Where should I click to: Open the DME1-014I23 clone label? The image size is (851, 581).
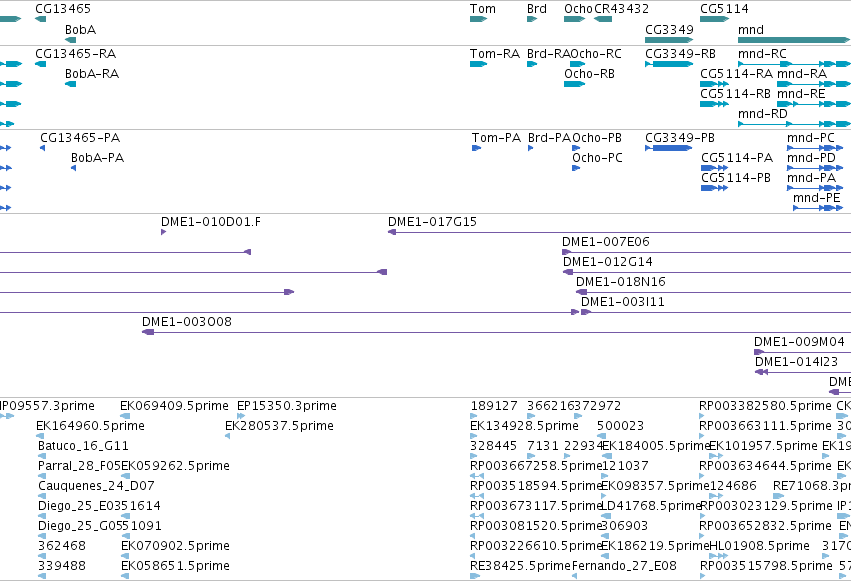pos(797,362)
